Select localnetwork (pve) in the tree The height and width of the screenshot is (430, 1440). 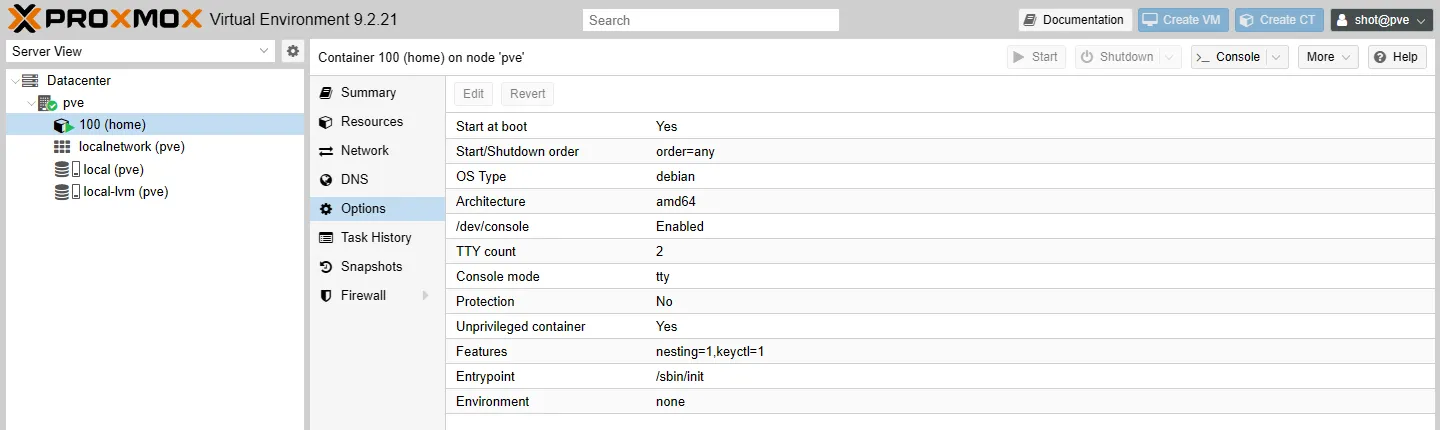coord(155,147)
